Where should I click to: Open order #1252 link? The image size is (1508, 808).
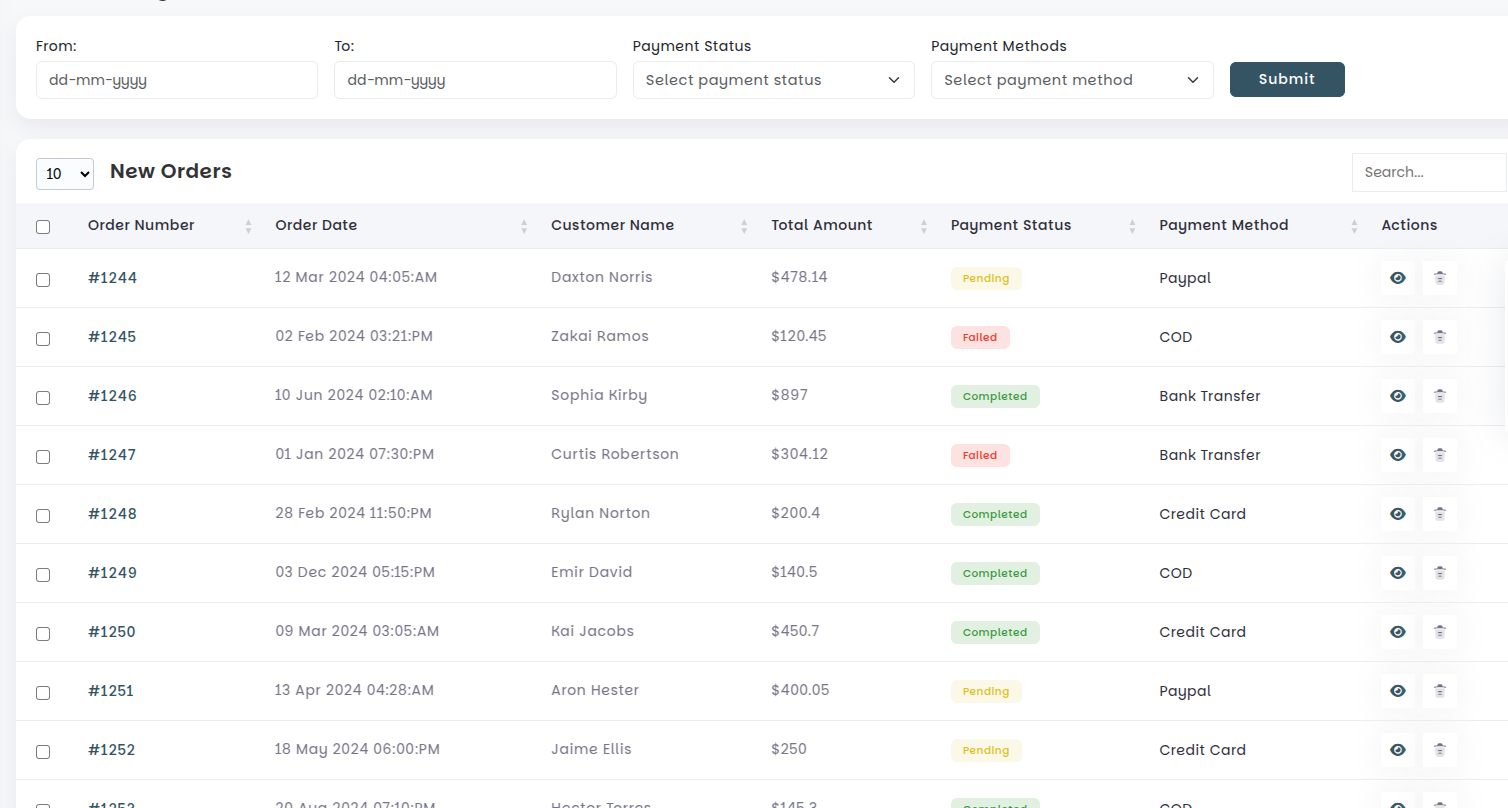(x=111, y=750)
